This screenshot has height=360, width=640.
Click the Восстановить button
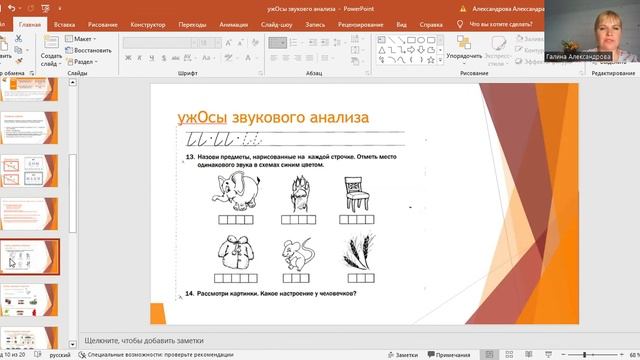pyautogui.click(x=89, y=50)
